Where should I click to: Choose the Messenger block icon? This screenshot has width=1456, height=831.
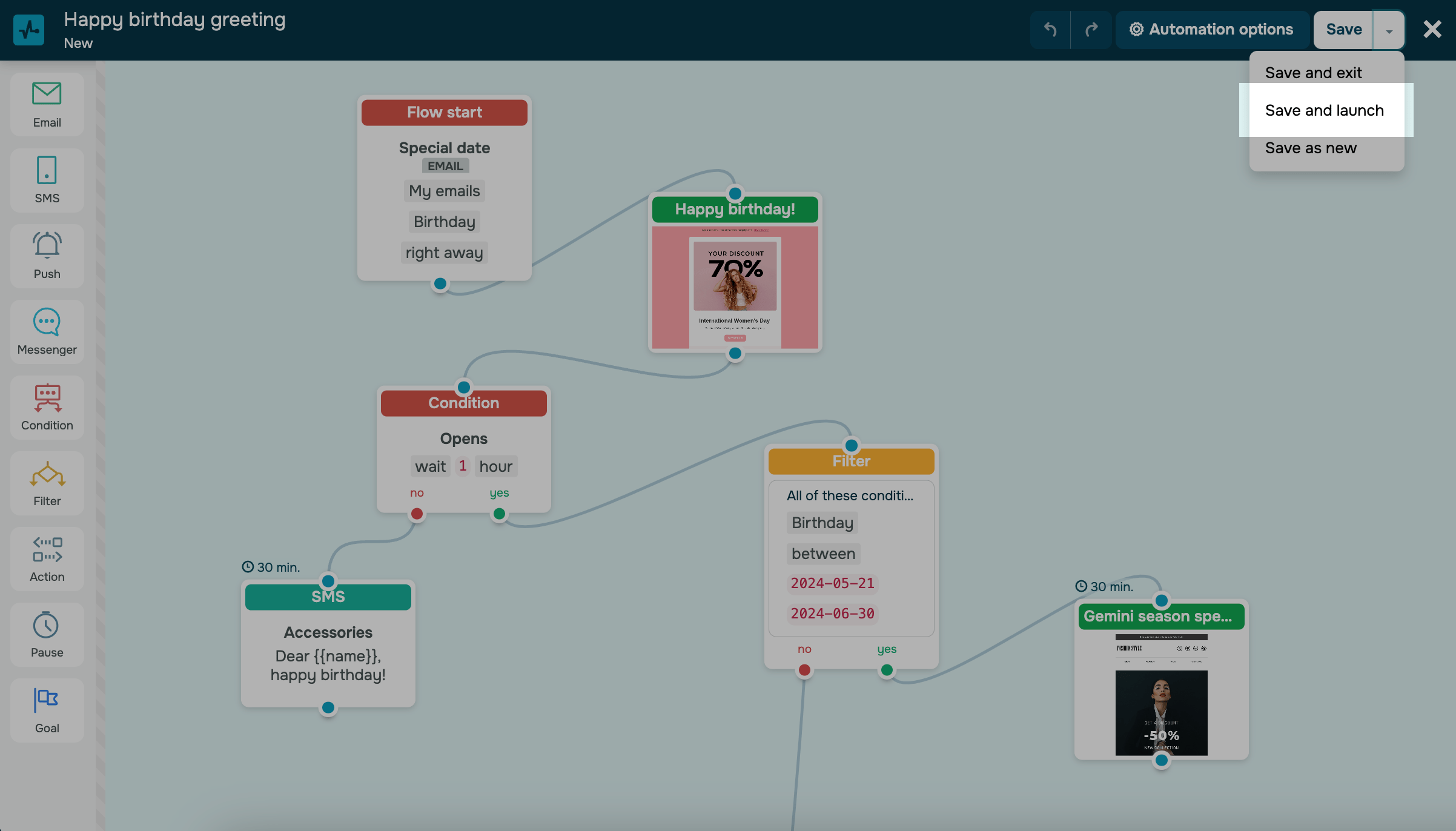[x=47, y=331]
